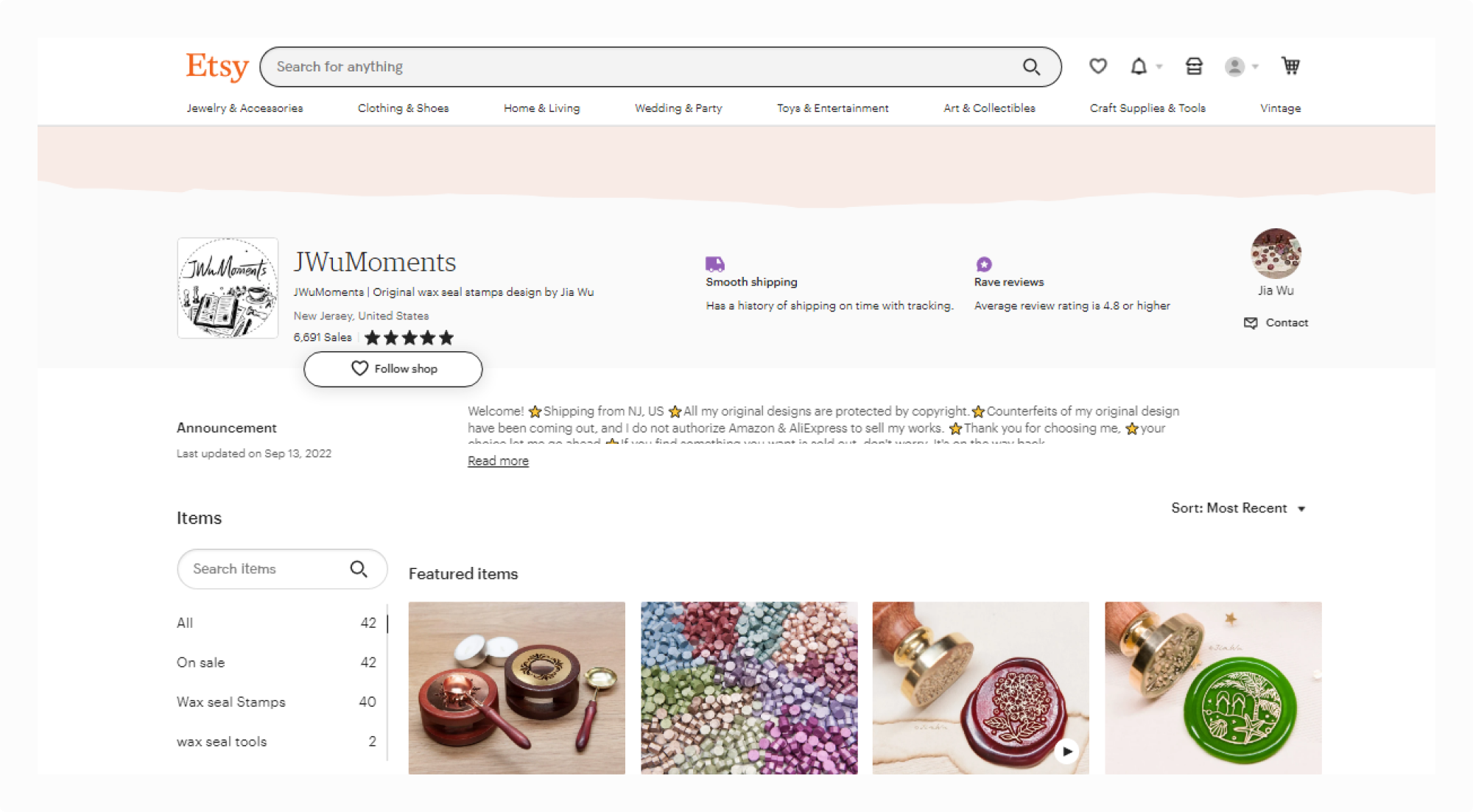The image size is (1473, 812).
Task: Open the colorful wax beads item
Action: (749, 688)
